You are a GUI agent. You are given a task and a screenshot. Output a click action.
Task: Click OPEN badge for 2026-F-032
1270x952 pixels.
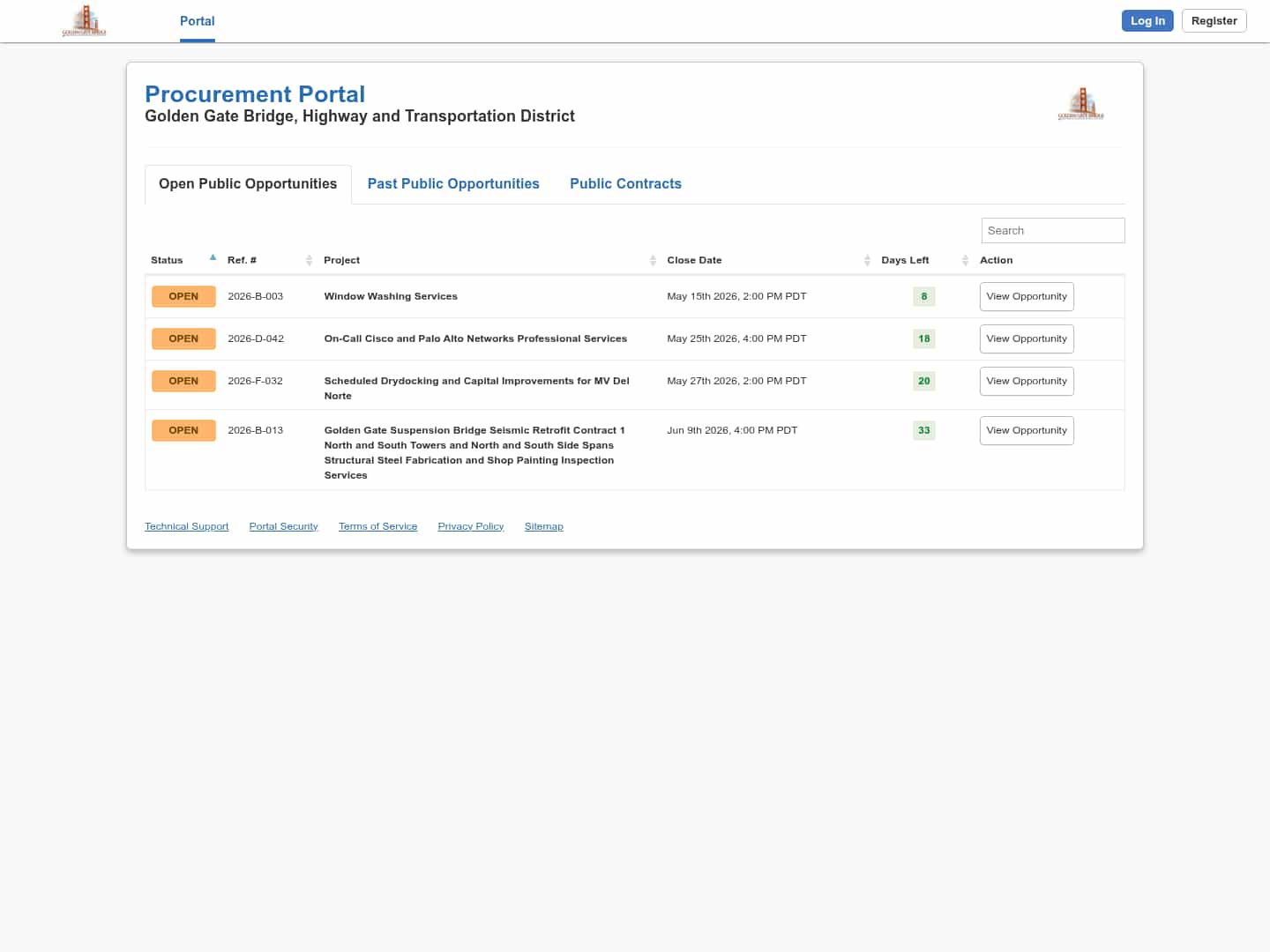tap(183, 382)
